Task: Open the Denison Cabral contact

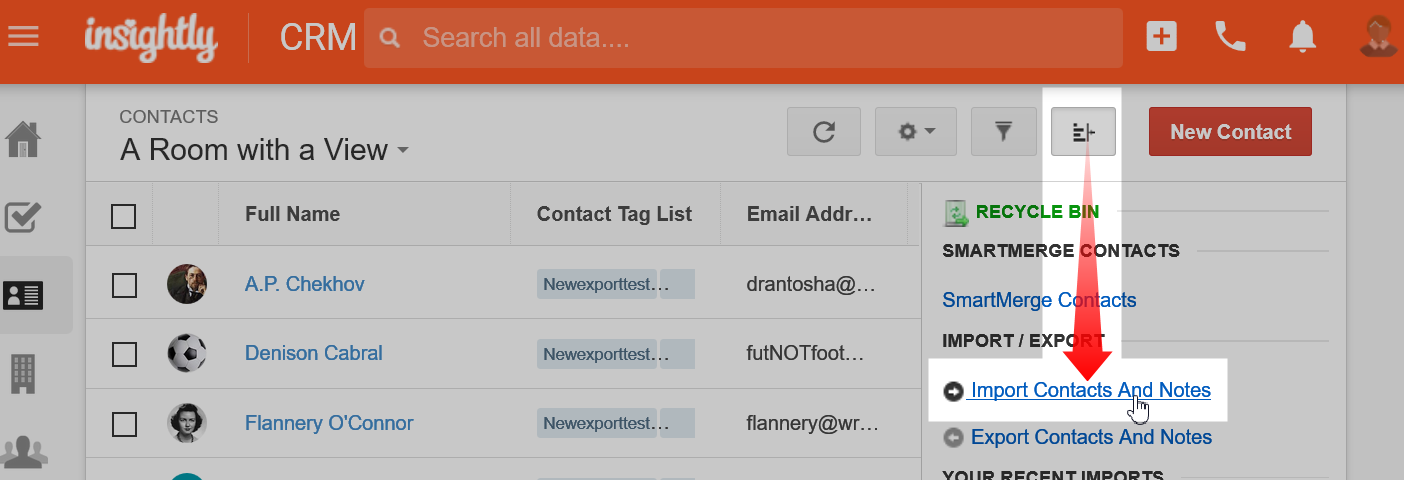Action: pyautogui.click(x=313, y=353)
